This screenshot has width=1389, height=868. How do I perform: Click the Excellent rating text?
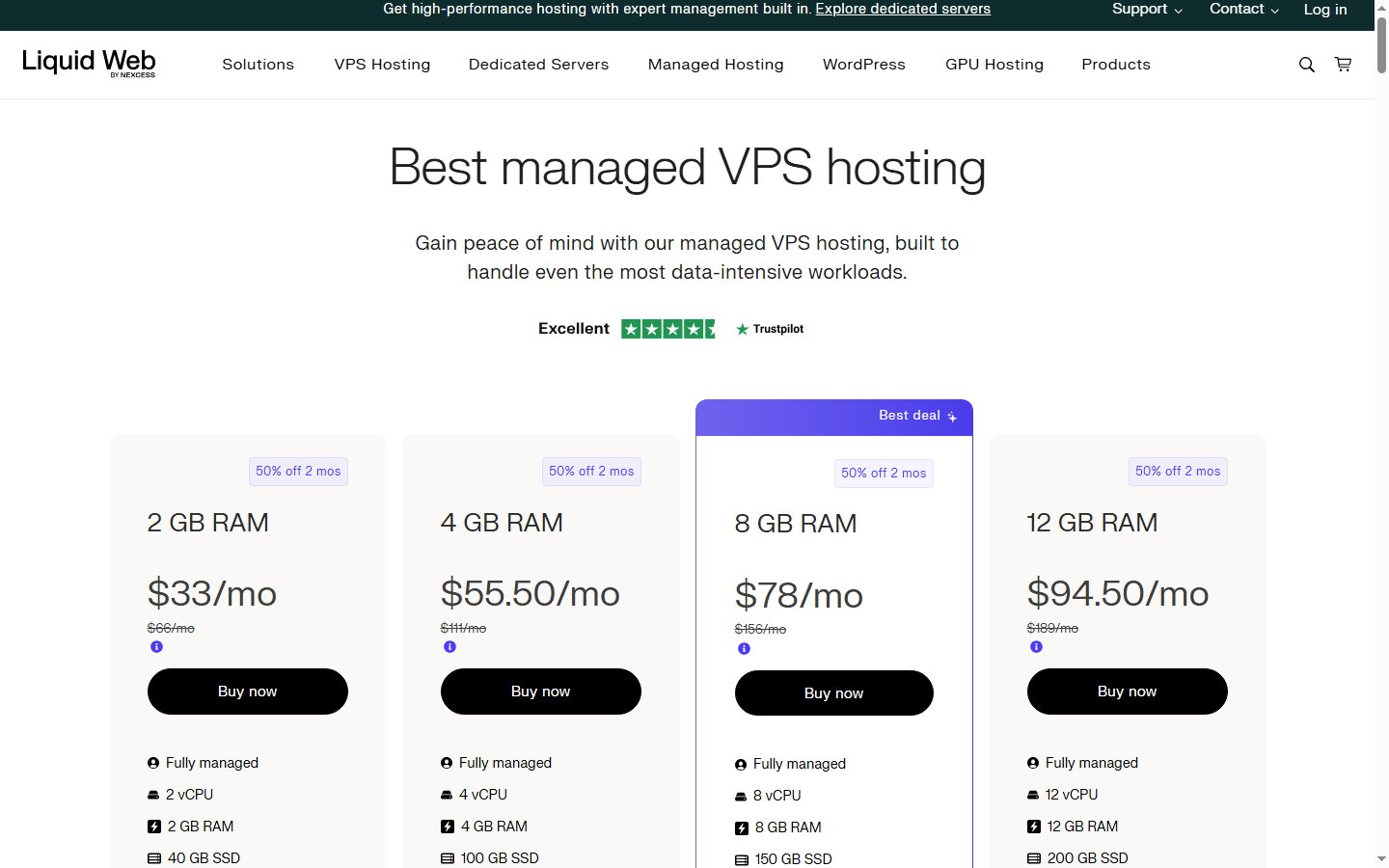pyautogui.click(x=574, y=329)
